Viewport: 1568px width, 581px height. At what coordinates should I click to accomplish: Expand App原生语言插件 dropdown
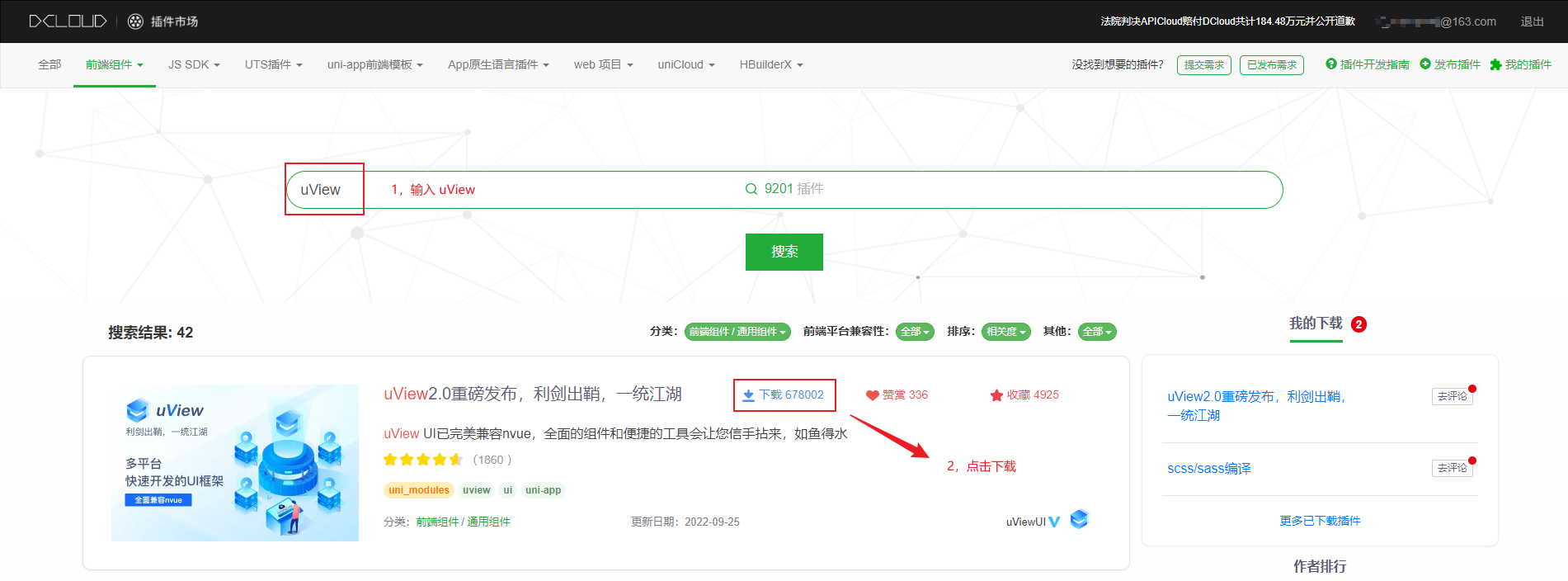[498, 64]
